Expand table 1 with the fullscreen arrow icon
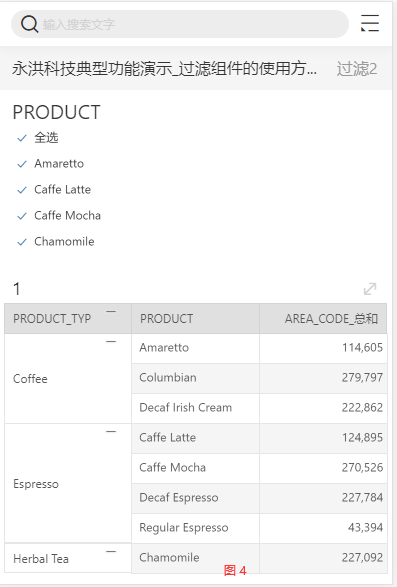Image resolution: width=397 pixels, height=587 pixels. click(370, 289)
